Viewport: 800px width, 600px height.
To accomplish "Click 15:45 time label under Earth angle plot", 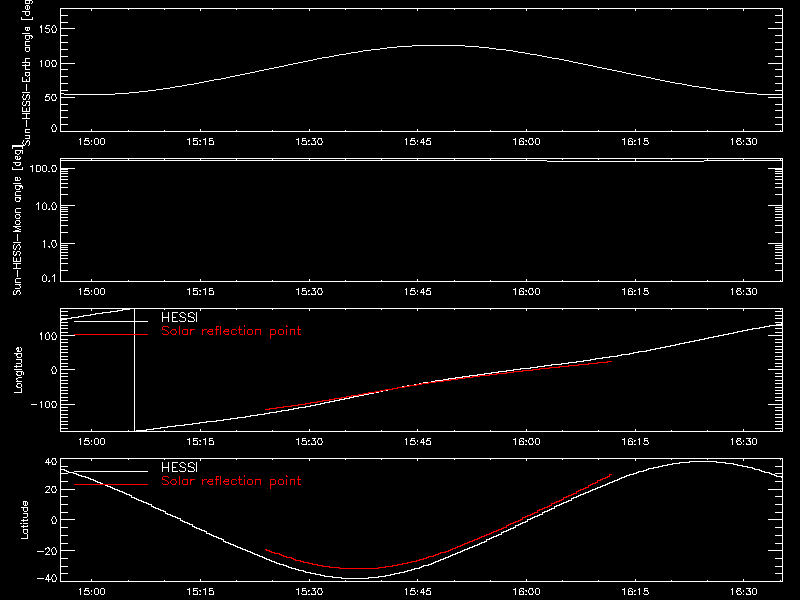I will 418,141.
